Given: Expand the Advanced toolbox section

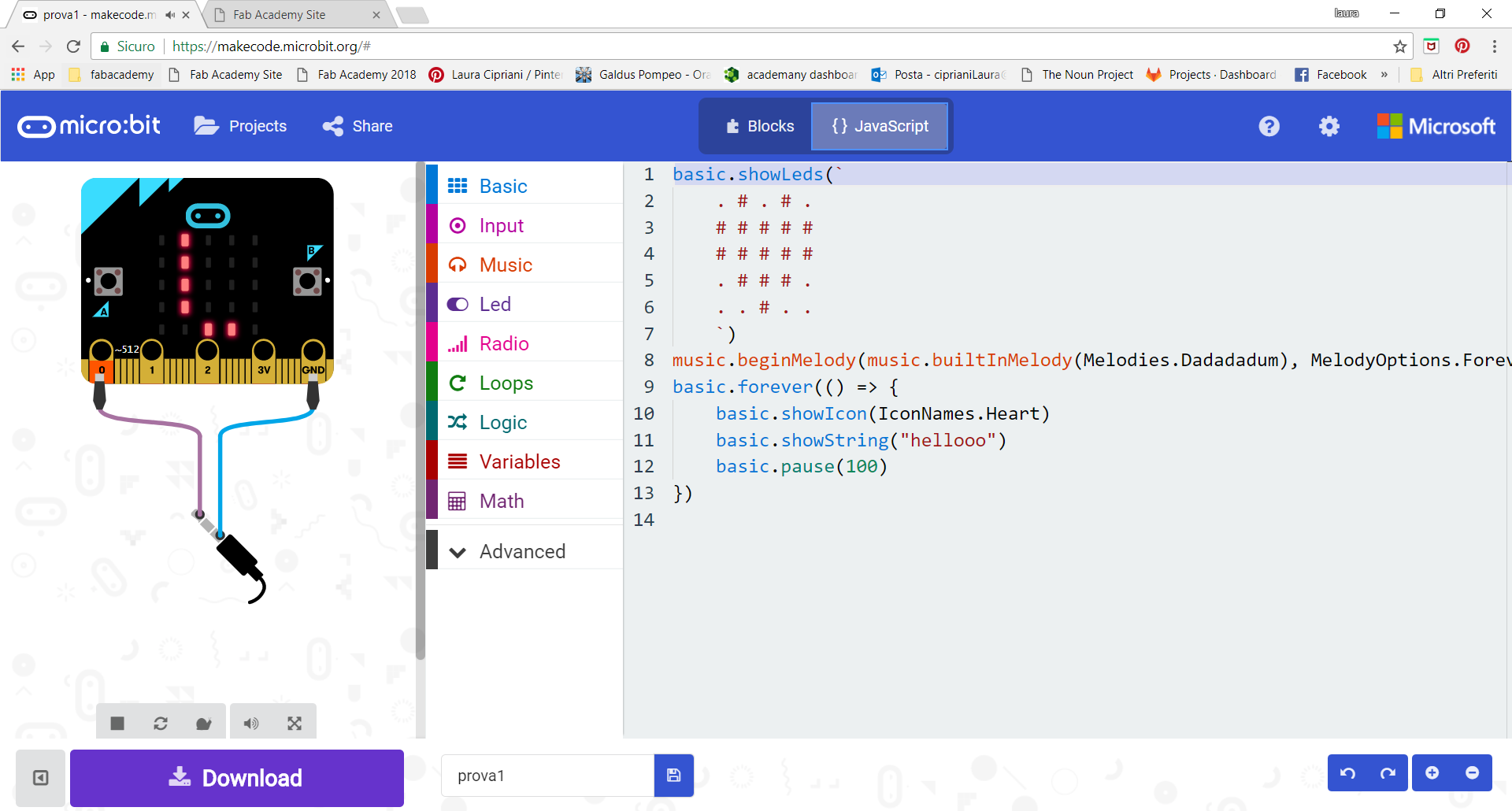Looking at the screenshot, I should [524, 551].
